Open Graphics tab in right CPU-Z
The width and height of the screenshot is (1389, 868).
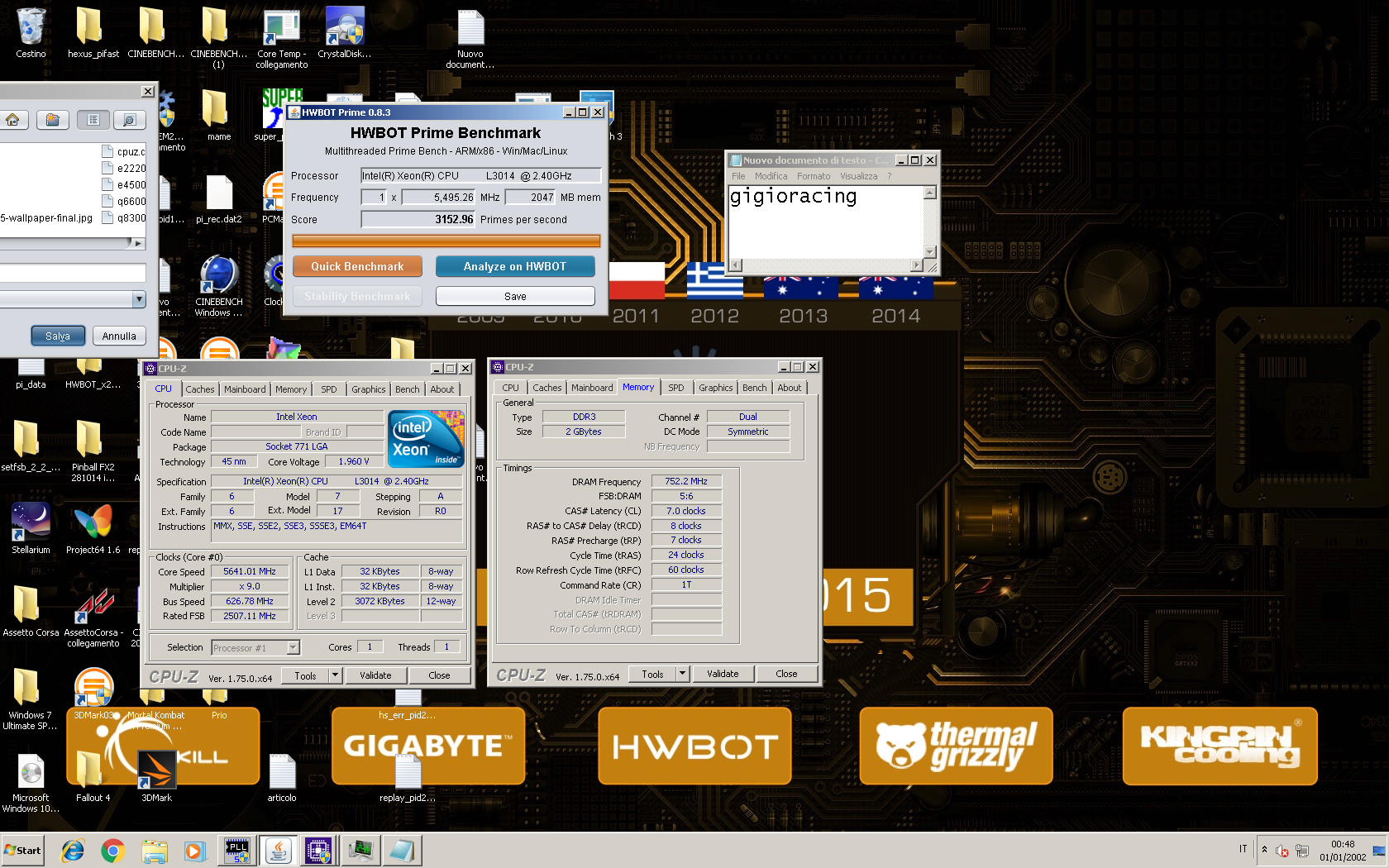(x=715, y=388)
